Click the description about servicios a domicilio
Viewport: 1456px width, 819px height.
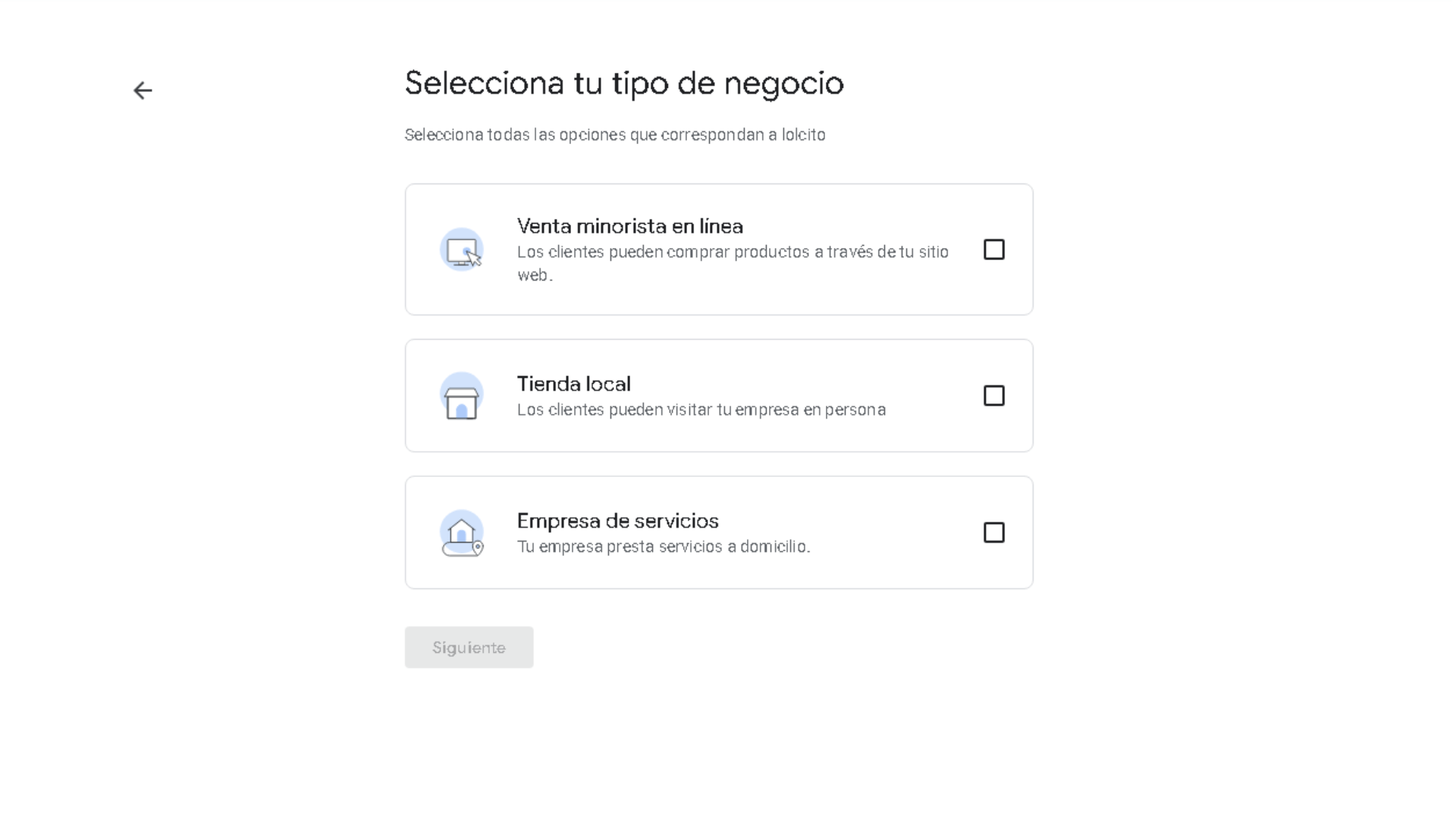click(664, 547)
